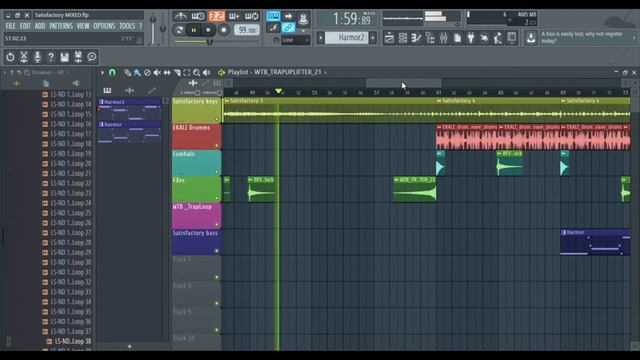Click the microphone recording icon
Image resolution: width=640 pixels, height=360 pixels.
point(37,57)
